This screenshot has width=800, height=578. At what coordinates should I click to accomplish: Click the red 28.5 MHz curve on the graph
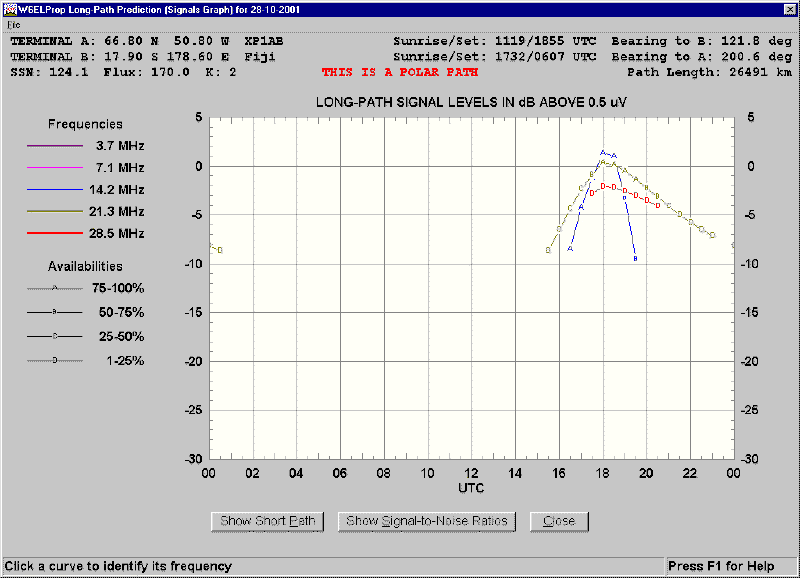coord(624,191)
